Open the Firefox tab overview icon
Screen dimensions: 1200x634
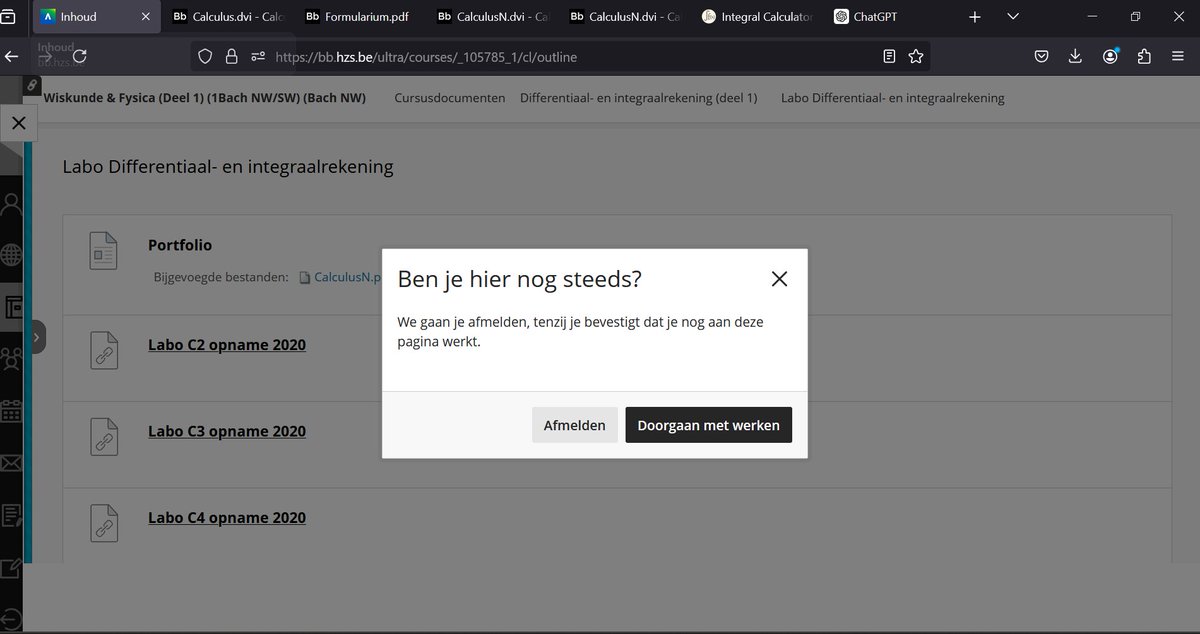[9, 17]
